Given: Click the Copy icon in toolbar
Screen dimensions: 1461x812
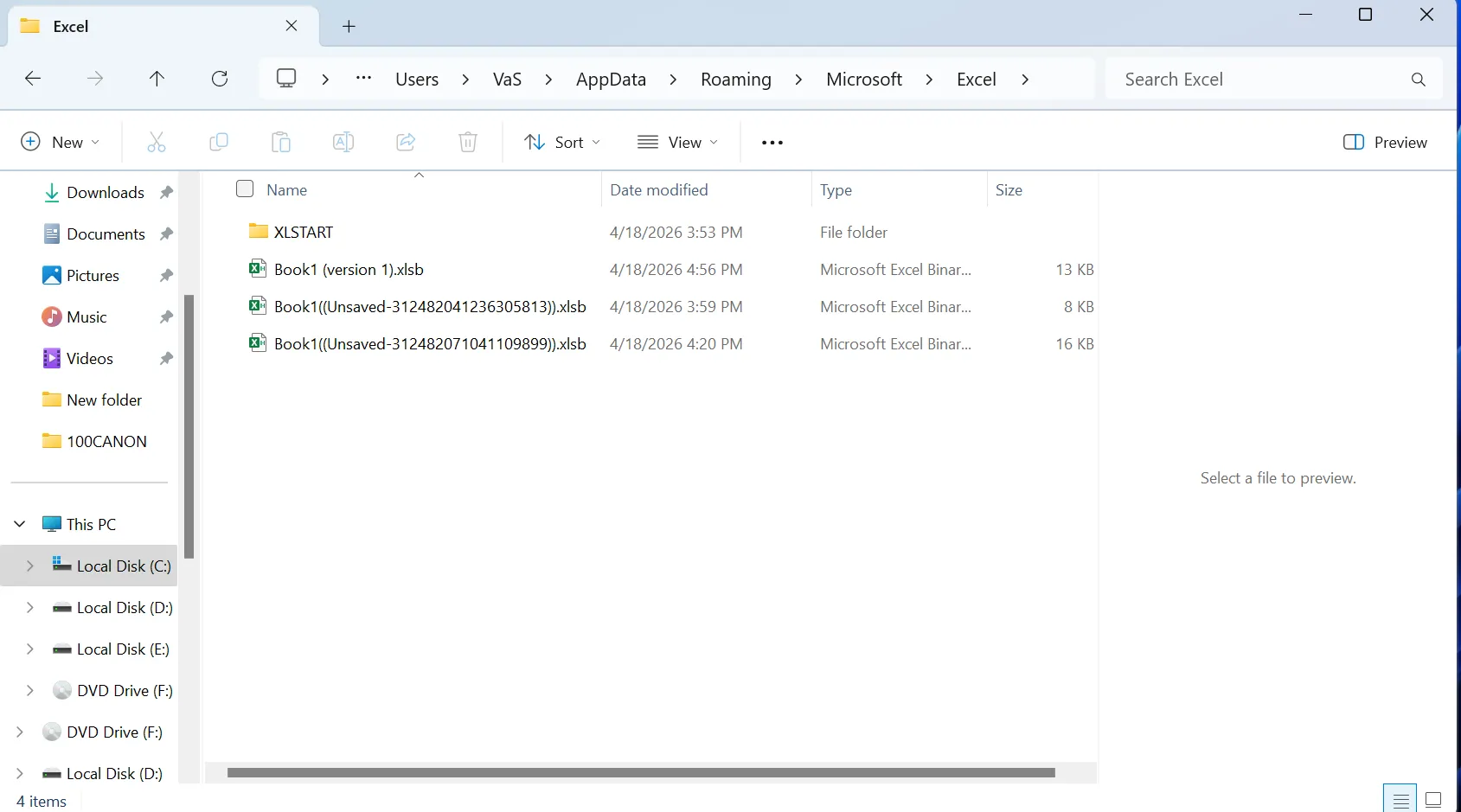Looking at the screenshot, I should click(219, 142).
